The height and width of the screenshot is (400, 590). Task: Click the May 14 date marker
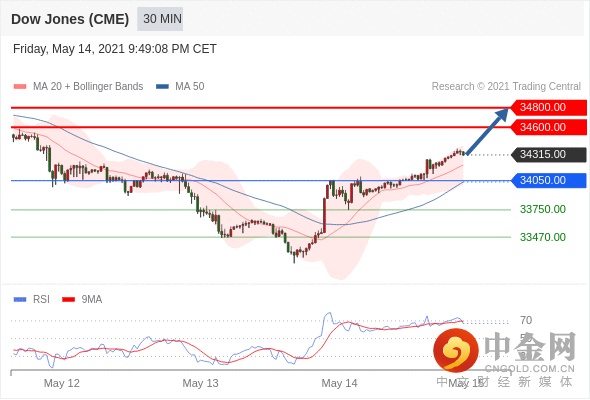click(339, 383)
